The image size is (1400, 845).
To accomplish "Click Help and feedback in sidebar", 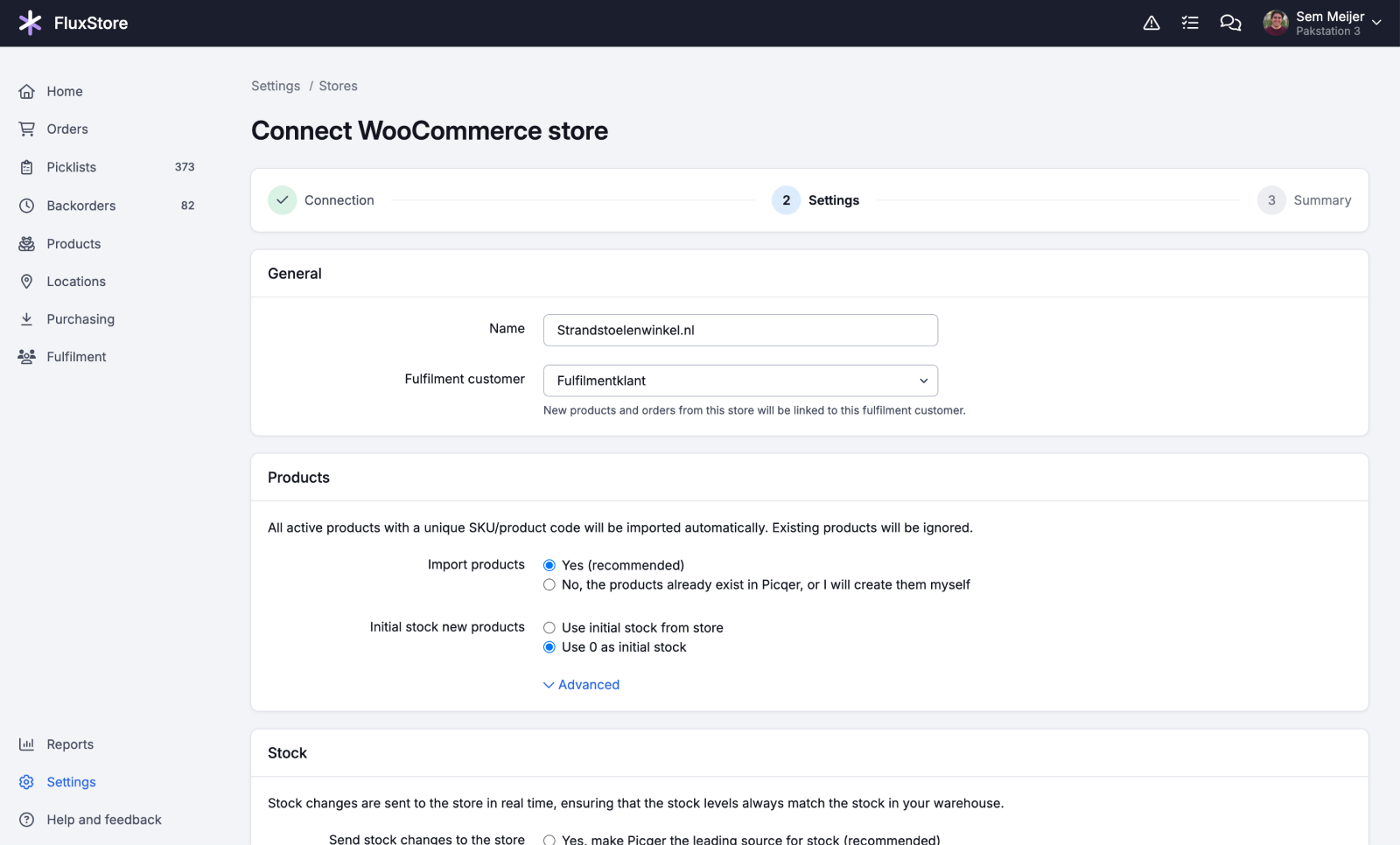I will pos(103,820).
